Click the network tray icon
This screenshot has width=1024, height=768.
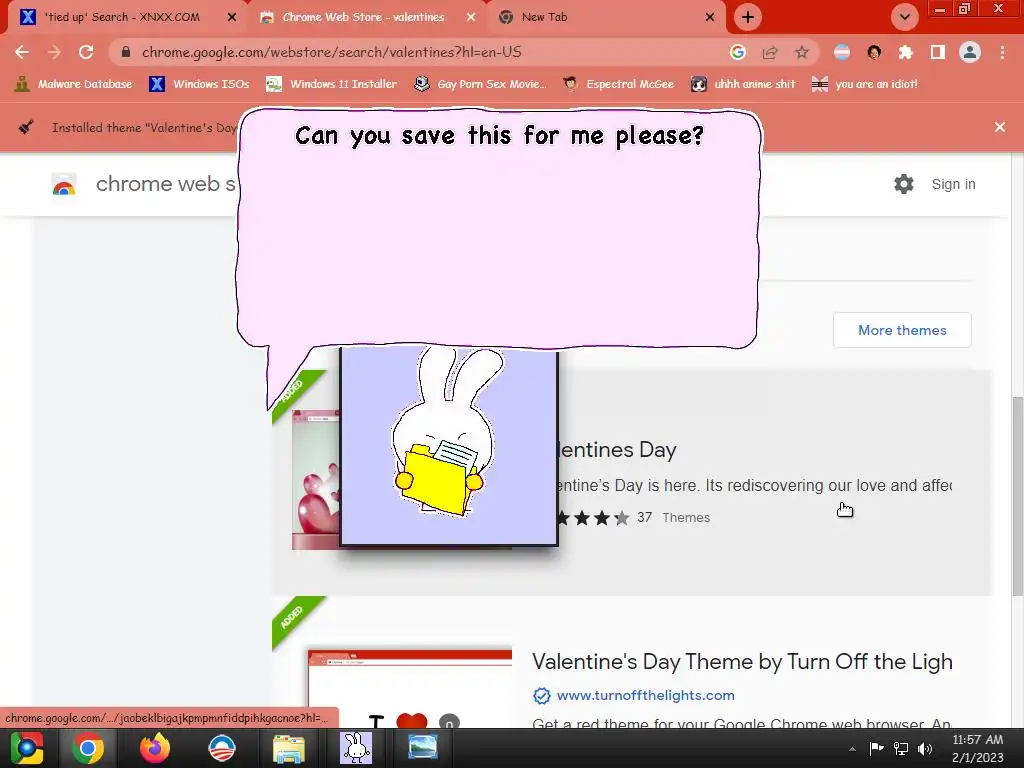click(901, 748)
